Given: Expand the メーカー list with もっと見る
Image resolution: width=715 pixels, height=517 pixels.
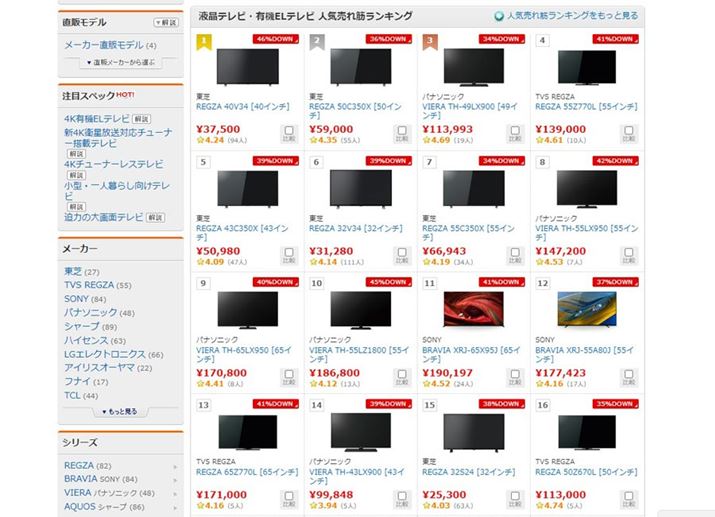Looking at the screenshot, I should point(120,412).
